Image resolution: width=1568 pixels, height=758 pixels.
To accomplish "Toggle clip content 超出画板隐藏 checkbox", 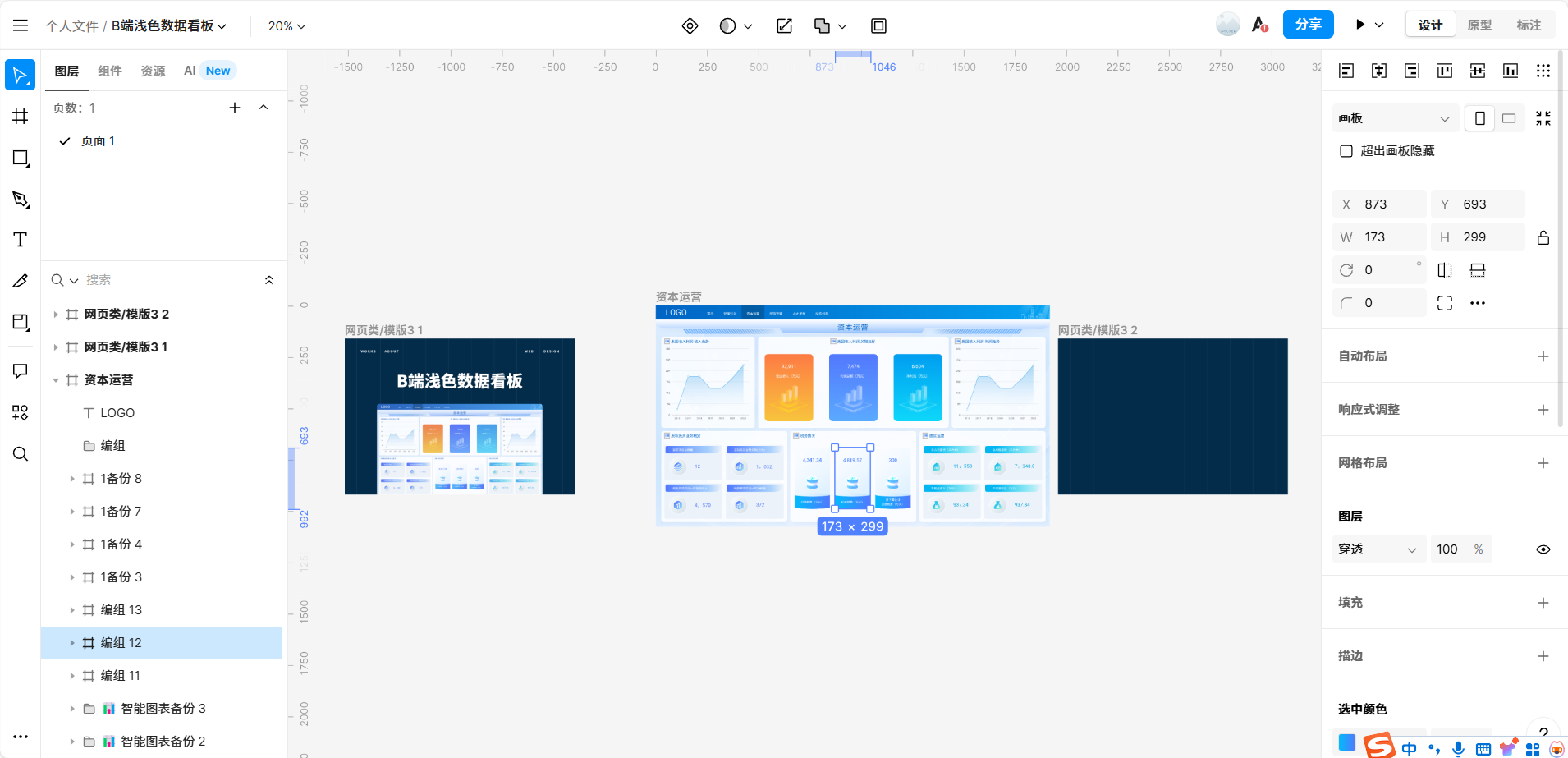I will 1346,151.
